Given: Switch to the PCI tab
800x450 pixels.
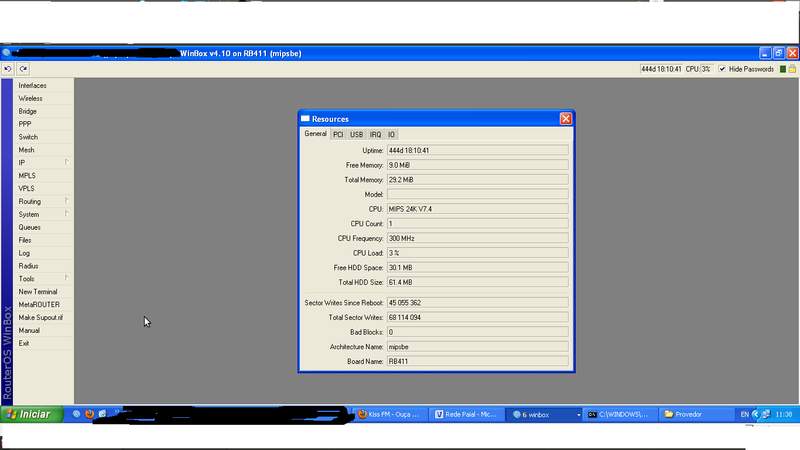Looking at the screenshot, I should (x=338, y=135).
